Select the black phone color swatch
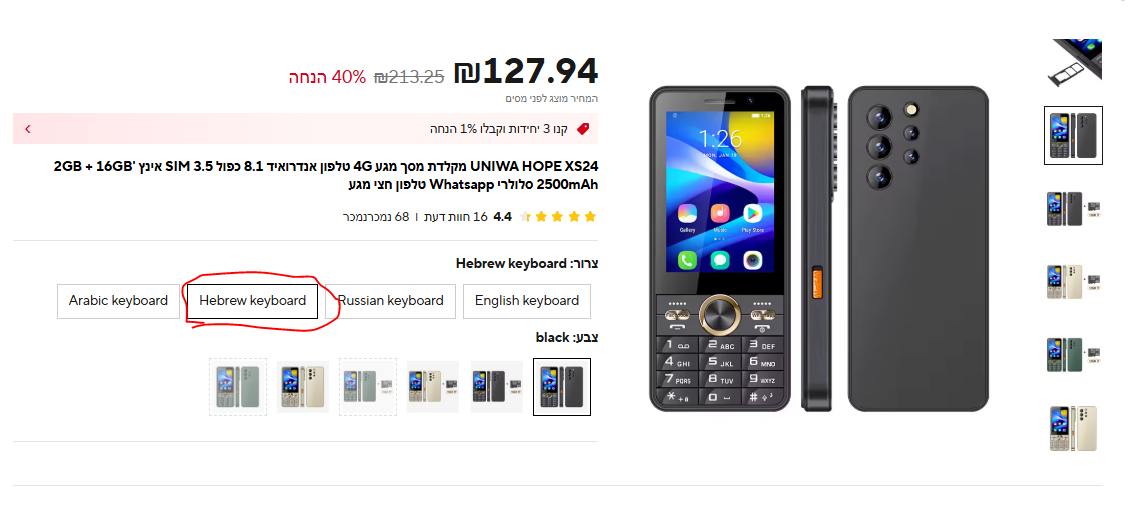 (x=562, y=387)
